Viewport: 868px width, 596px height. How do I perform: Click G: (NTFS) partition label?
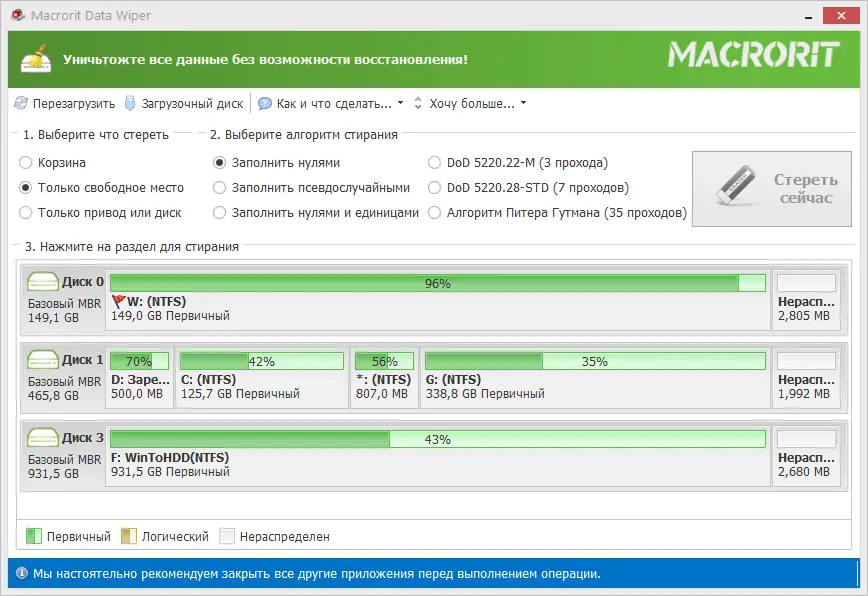pos(453,380)
